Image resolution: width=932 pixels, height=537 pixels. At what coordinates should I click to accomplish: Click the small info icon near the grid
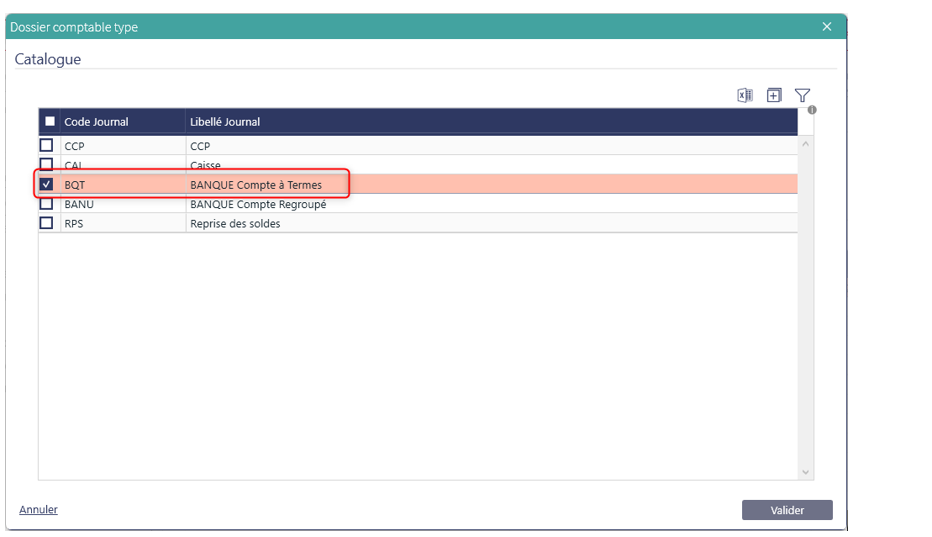[x=812, y=110]
